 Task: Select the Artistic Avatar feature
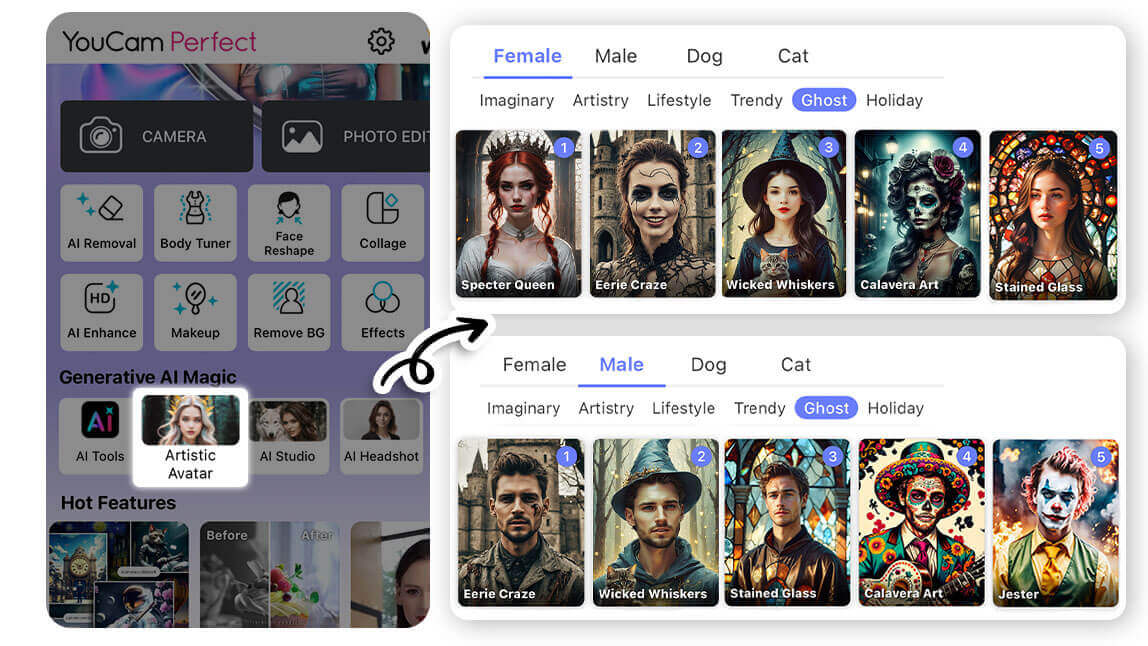[x=190, y=437]
